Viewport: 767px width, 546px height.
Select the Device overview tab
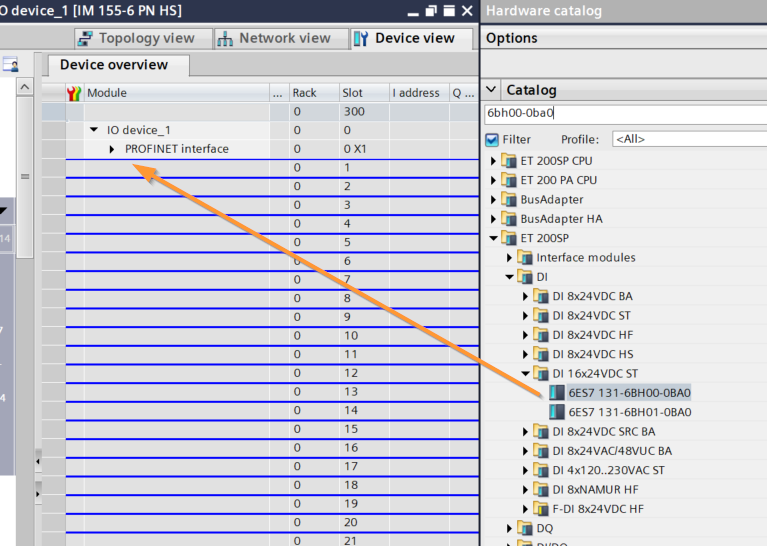[114, 65]
